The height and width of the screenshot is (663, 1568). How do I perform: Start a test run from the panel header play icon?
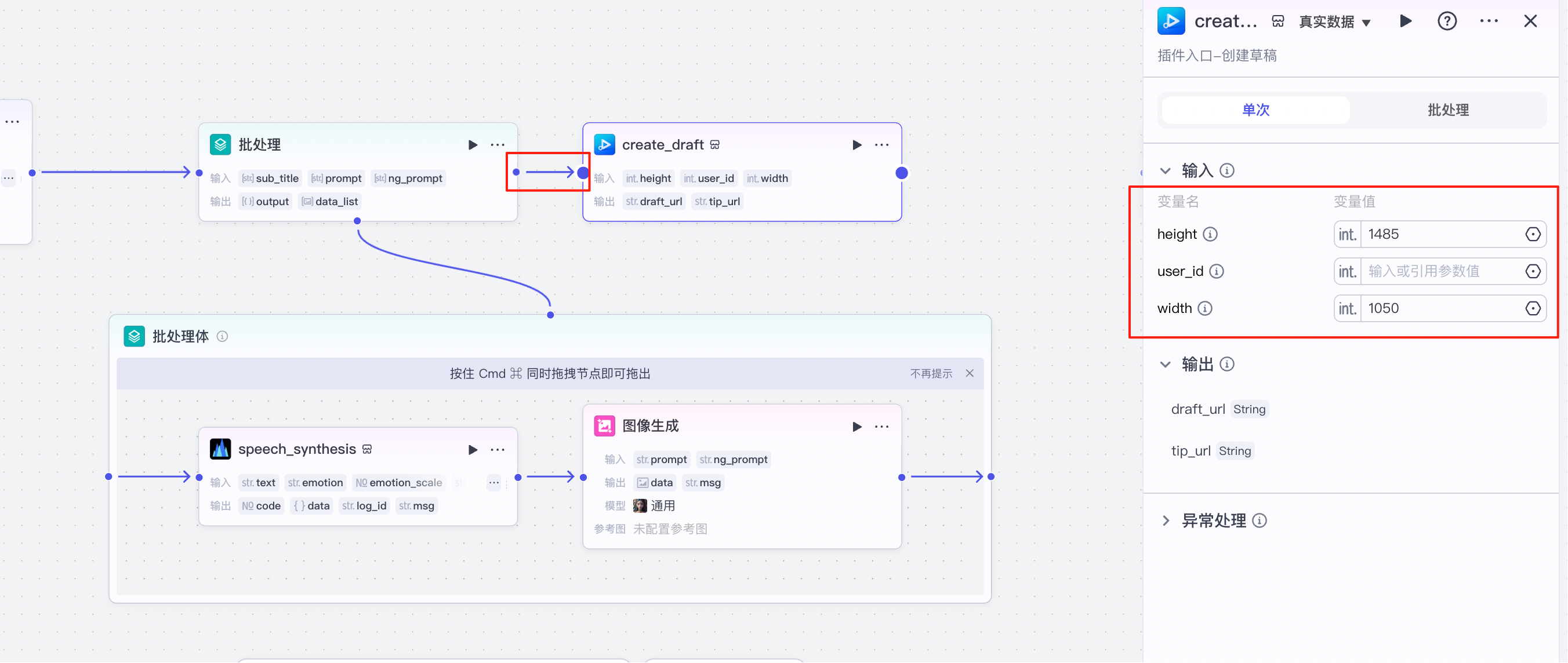tap(1406, 21)
